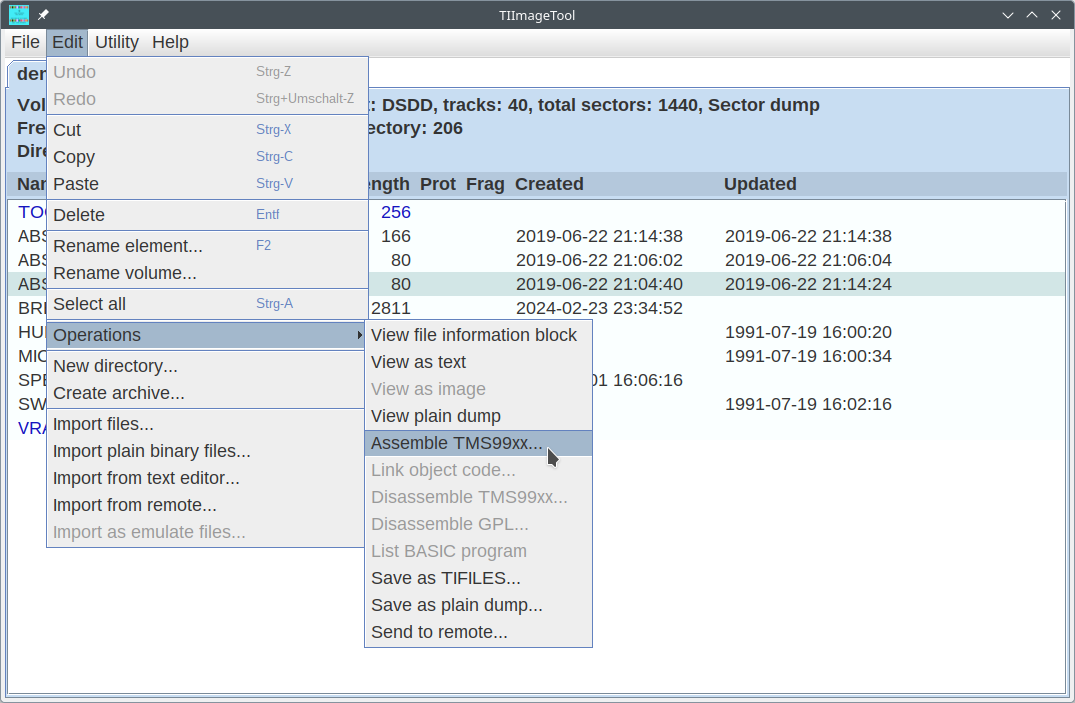Choose Assemble TMS99xx from submenu
The width and height of the screenshot is (1075, 703).
pos(456,443)
